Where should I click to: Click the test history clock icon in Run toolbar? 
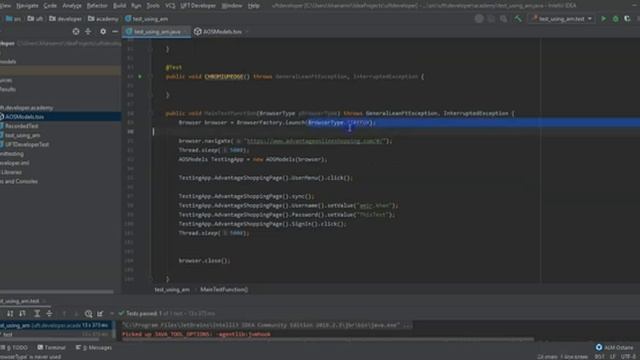point(89,313)
